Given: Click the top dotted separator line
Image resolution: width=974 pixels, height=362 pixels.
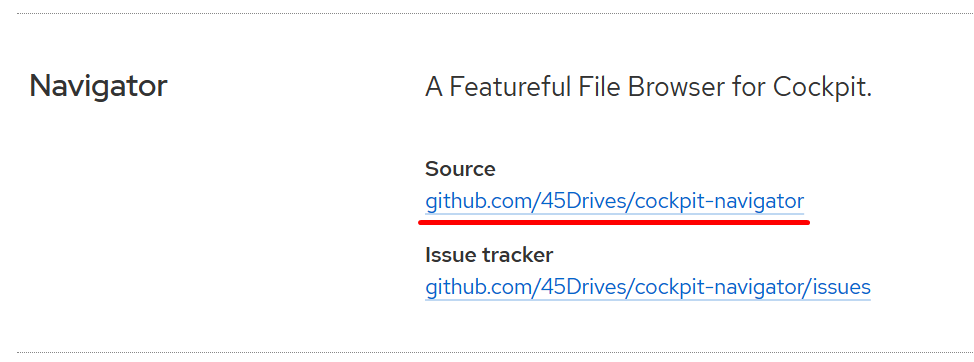Looking at the screenshot, I should pyautogui.click(x=496, y=13).
